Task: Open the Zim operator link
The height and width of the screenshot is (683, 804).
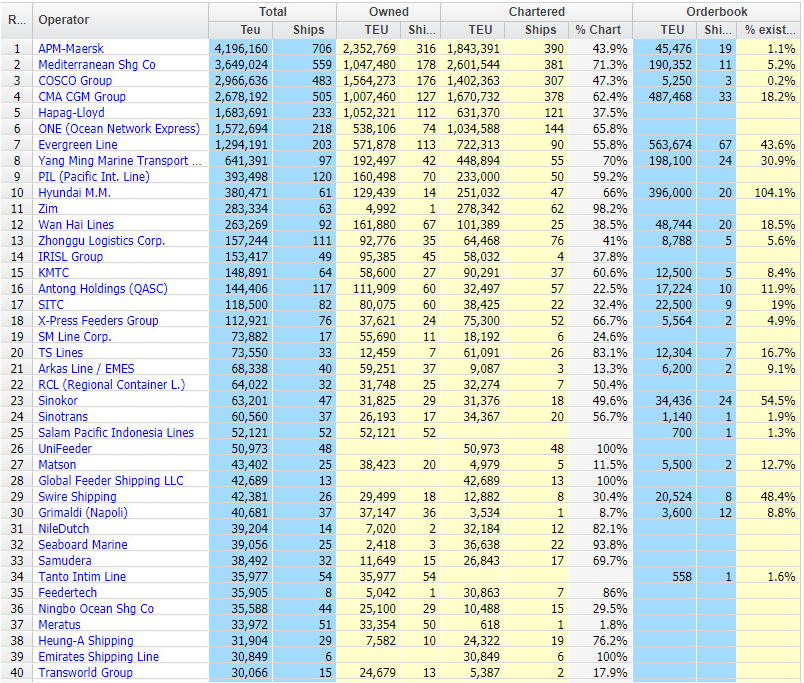Action: point(48,209)
